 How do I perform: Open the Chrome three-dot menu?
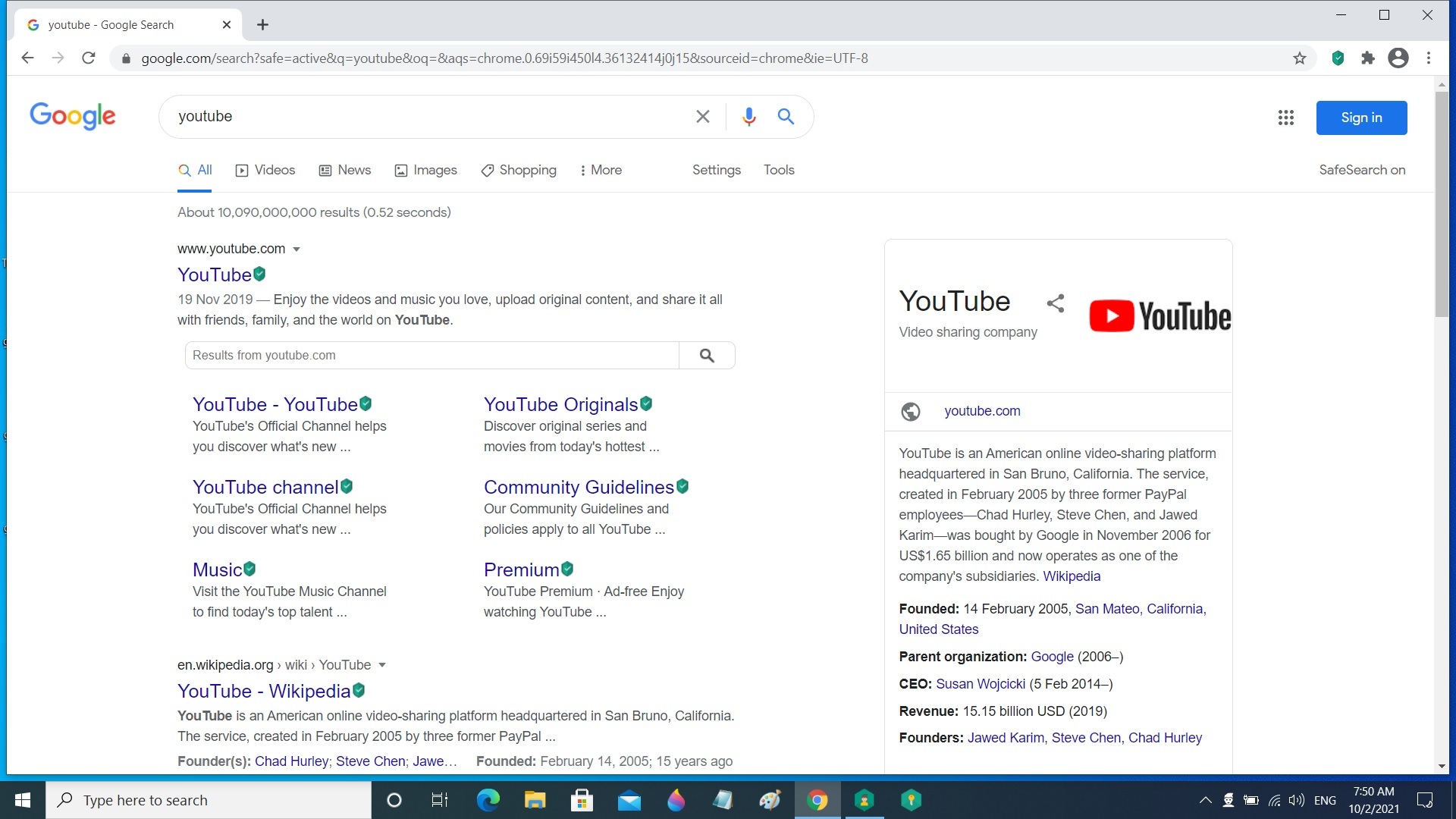tap(1429, 58)
